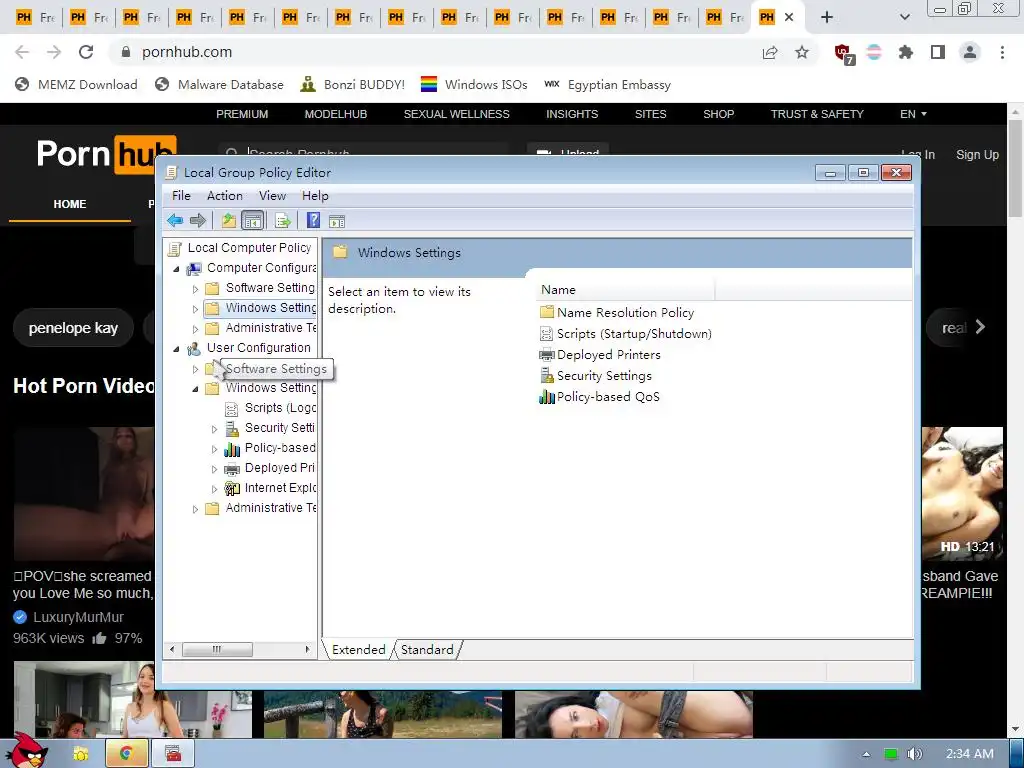Click the volume speaker icon in system tray
The height and width of the screenshot is (768, 1024).
pos(914,754)
